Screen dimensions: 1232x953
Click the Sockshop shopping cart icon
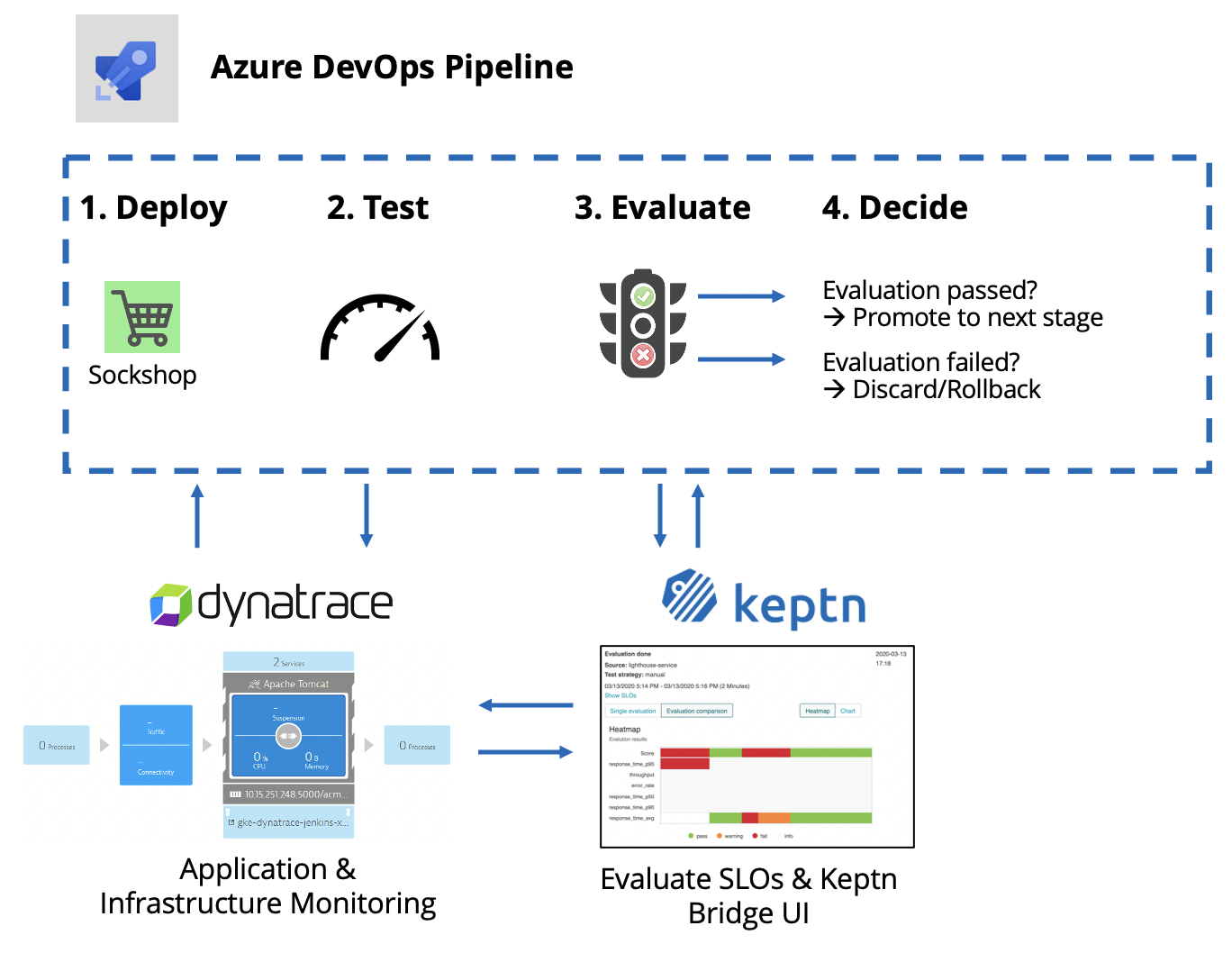[142, 317]
